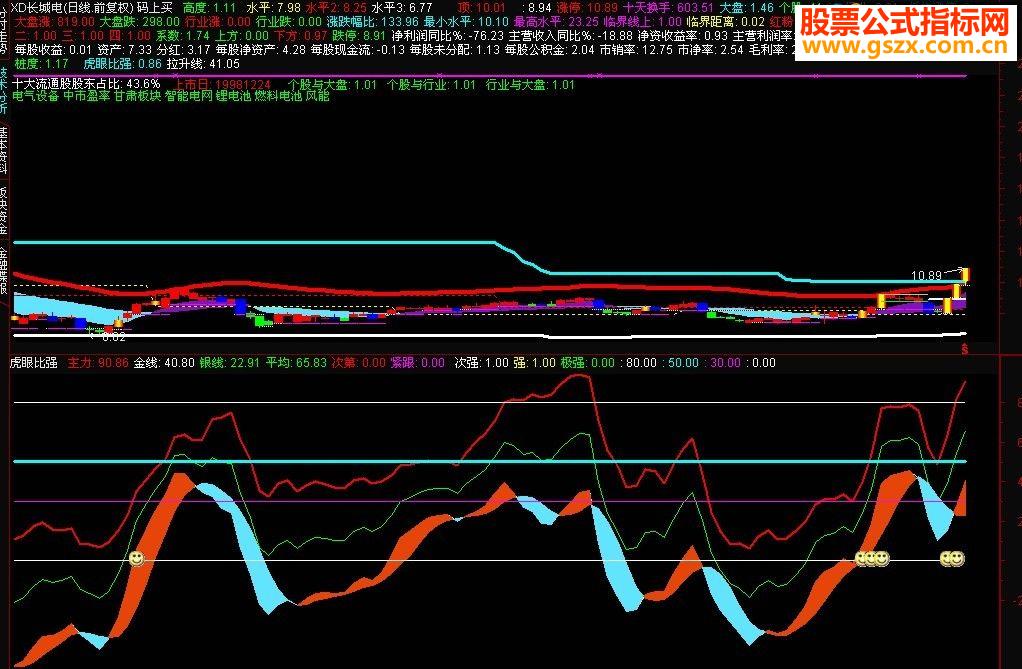Click the red dollar sign marker

point(965,349)
